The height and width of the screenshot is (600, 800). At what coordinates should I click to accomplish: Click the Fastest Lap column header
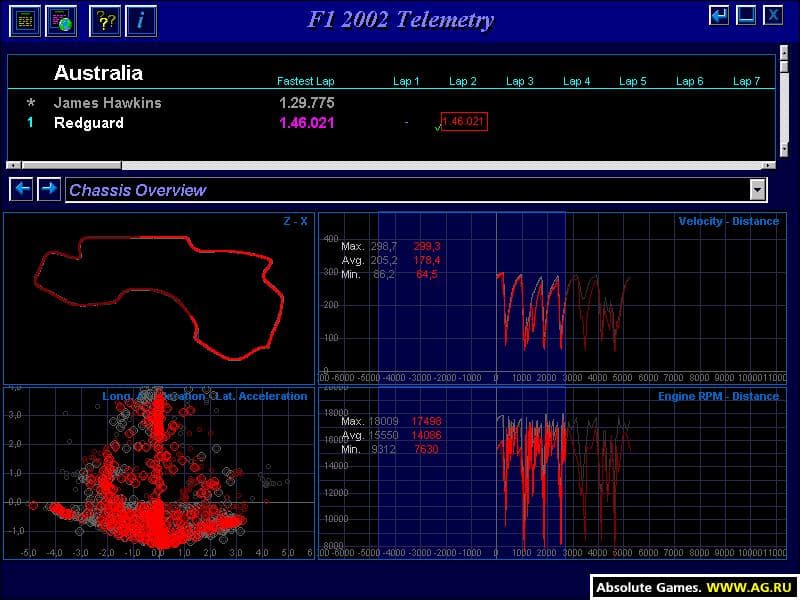[305, 81]
